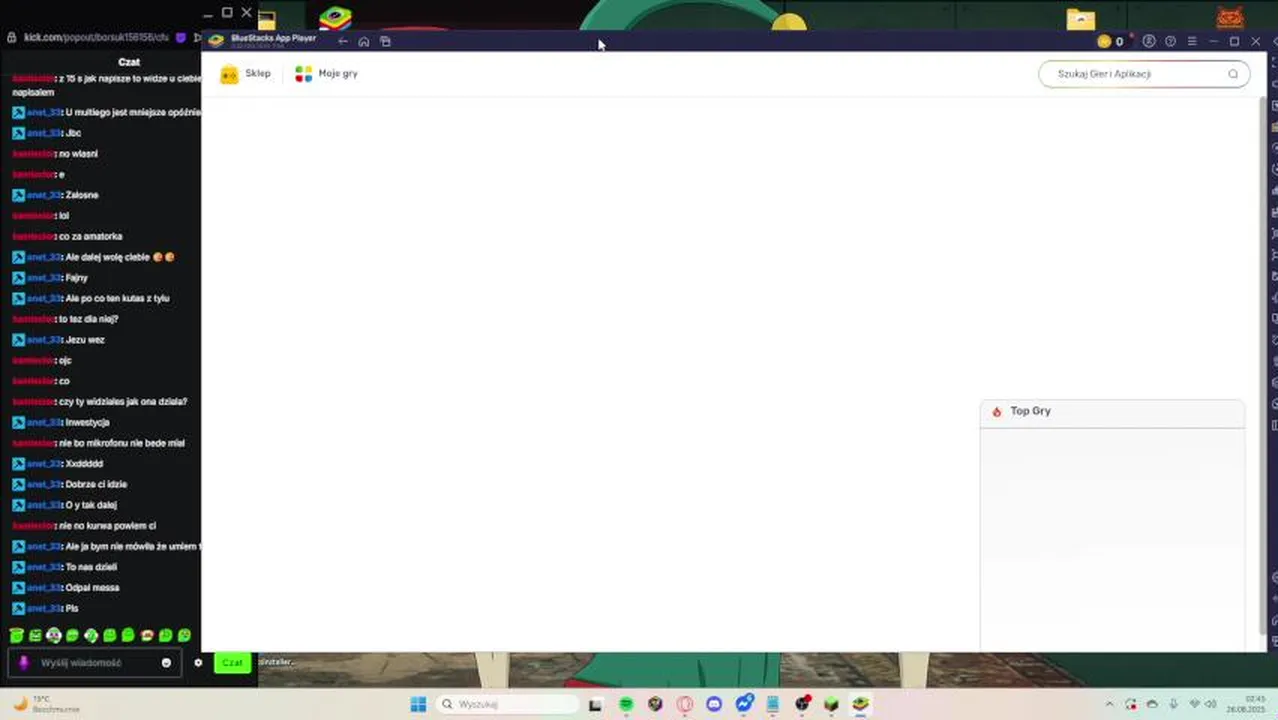Click the kick.com popout address bar
Viewport: 1278px width, 720px height.
tap(95, 37)
